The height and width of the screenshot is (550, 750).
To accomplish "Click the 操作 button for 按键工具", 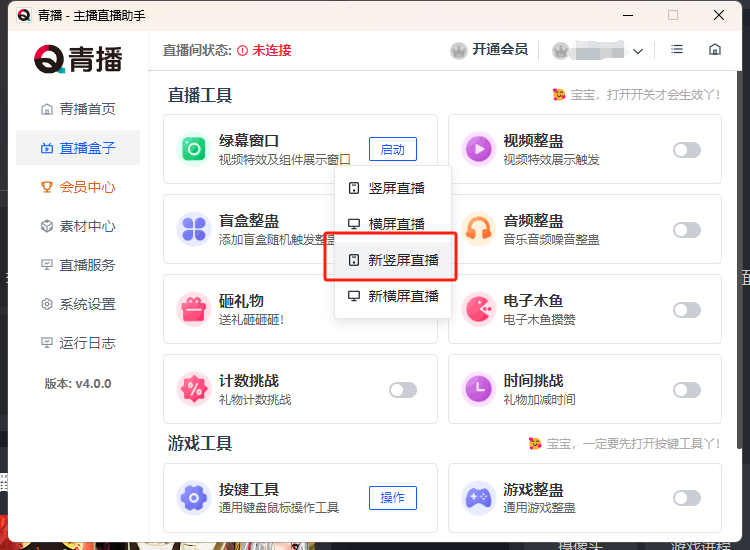I will click(393, 498).
